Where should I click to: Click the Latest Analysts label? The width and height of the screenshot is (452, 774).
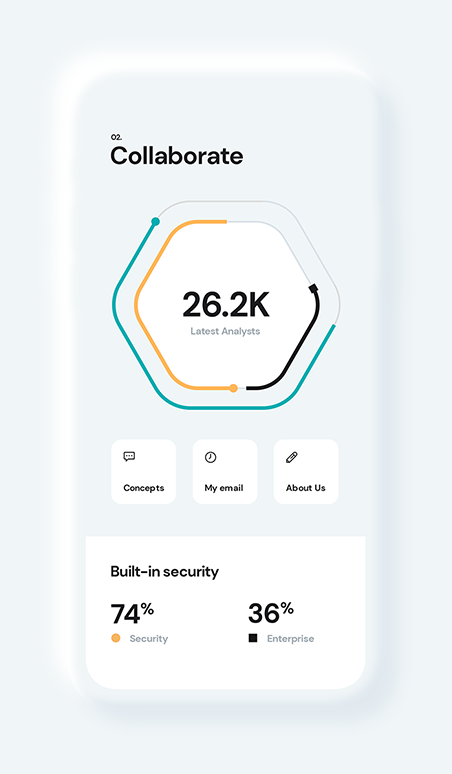coord(225,331)
